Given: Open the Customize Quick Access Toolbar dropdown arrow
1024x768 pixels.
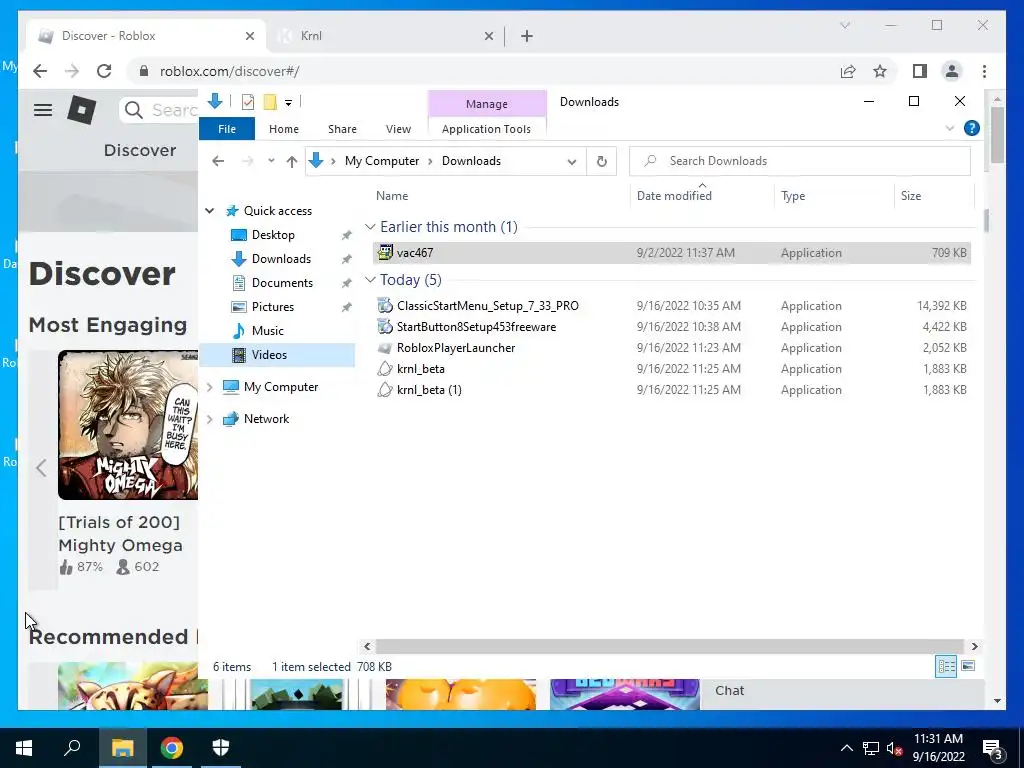Looking at the screenshot, I should (288, 103).
